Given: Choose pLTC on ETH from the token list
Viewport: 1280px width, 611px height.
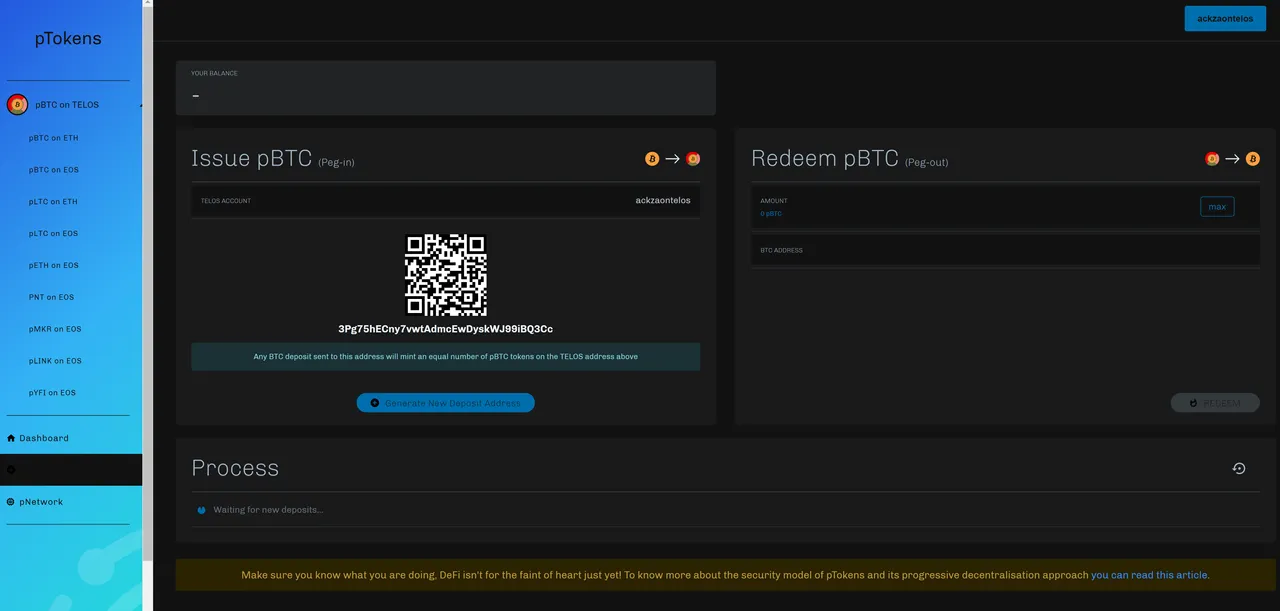Looking at the screenshot, I should 53,202.
